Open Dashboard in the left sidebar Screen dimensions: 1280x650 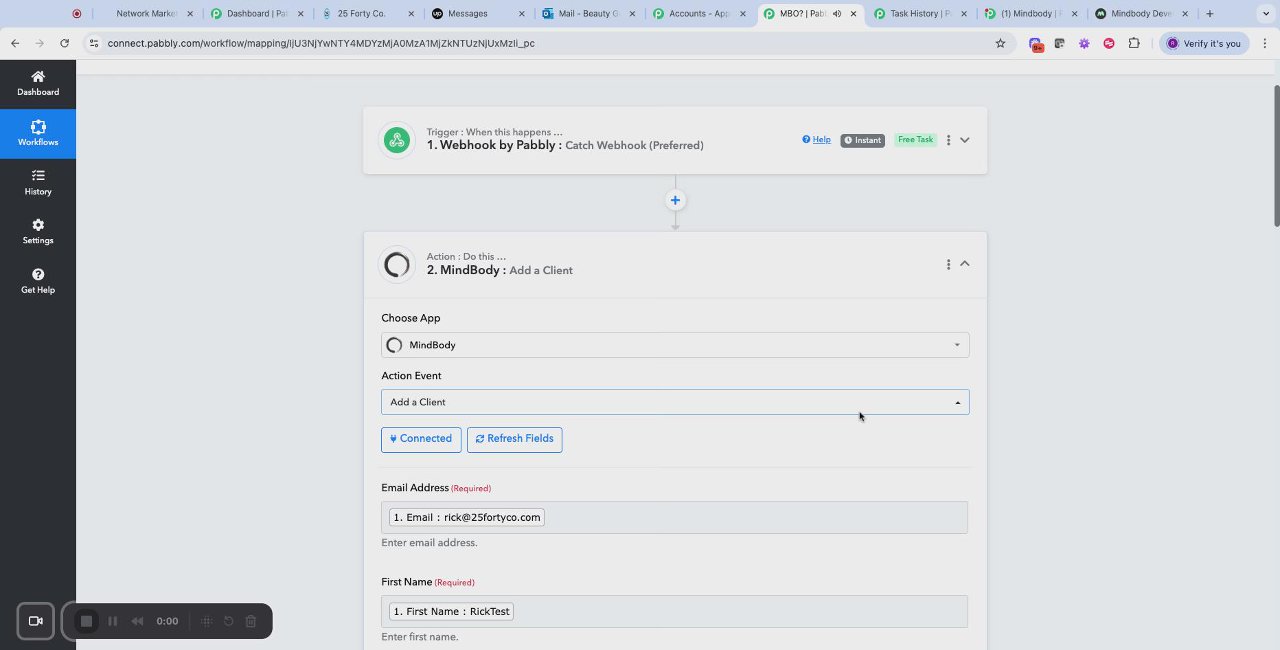point(38,83)
